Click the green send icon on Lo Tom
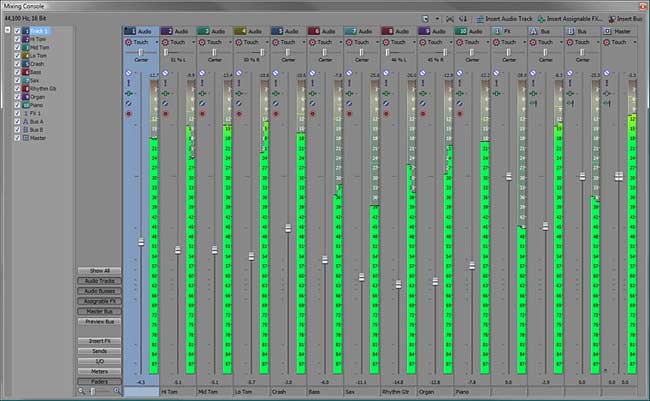 (x=239, y=93)
